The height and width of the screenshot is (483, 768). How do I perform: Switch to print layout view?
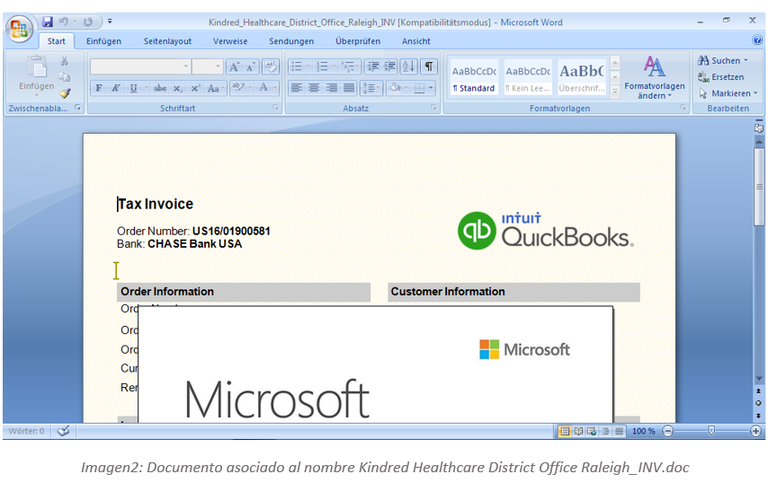coord(564,431)
